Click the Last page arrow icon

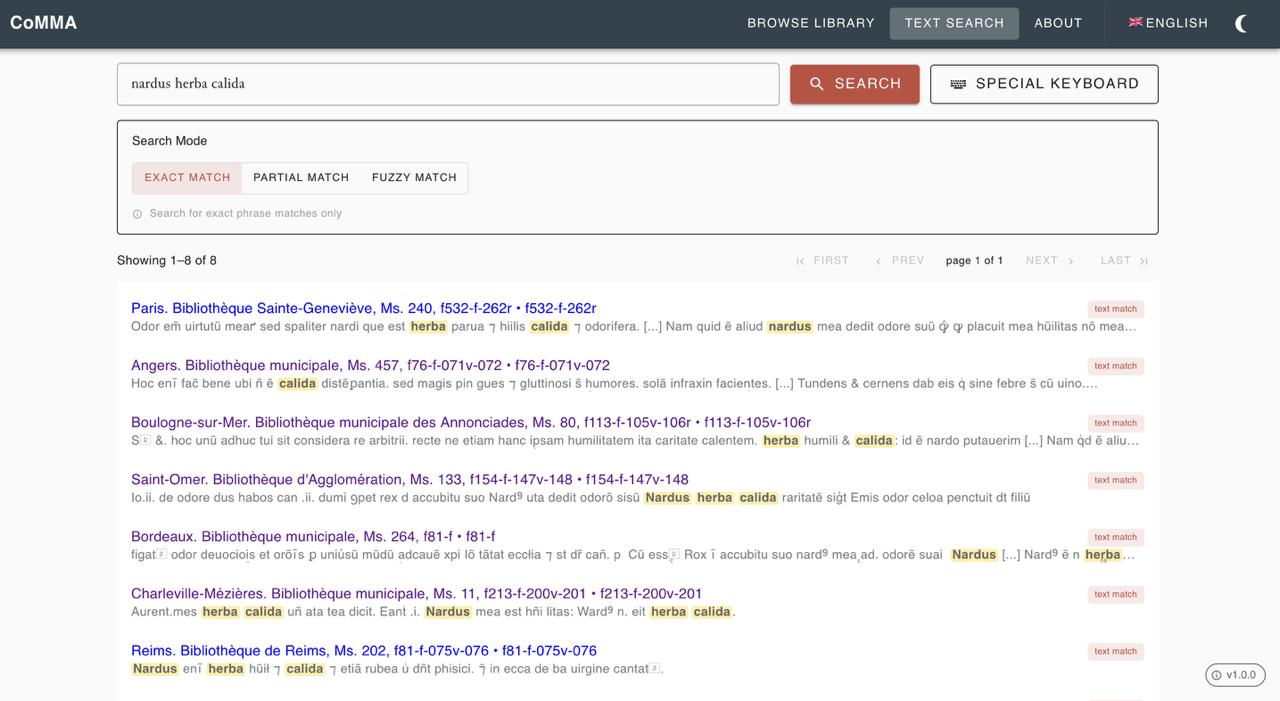point(1143,261)
